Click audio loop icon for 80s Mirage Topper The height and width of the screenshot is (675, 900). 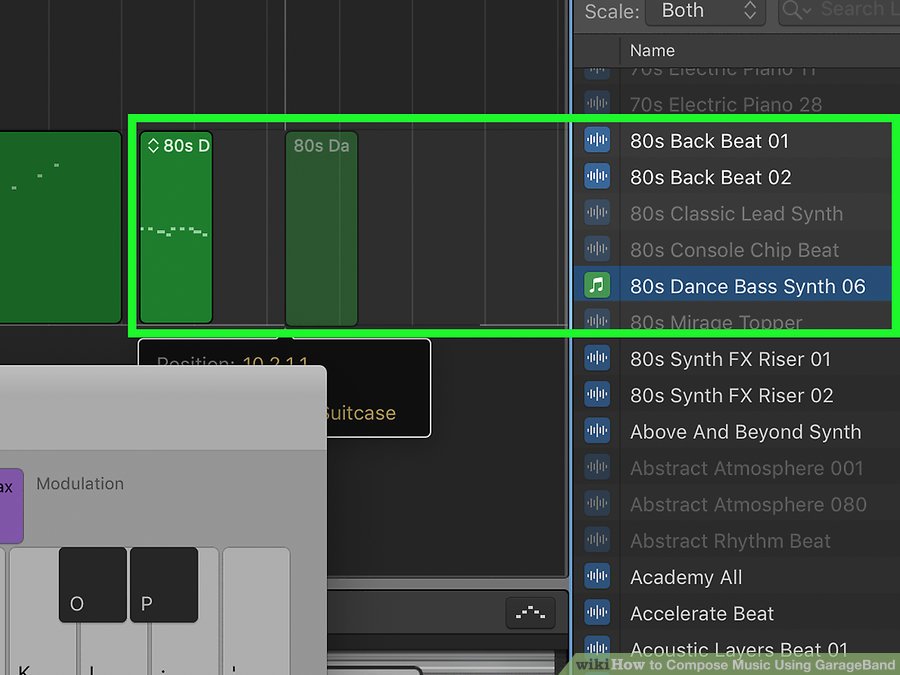point(597,321)
